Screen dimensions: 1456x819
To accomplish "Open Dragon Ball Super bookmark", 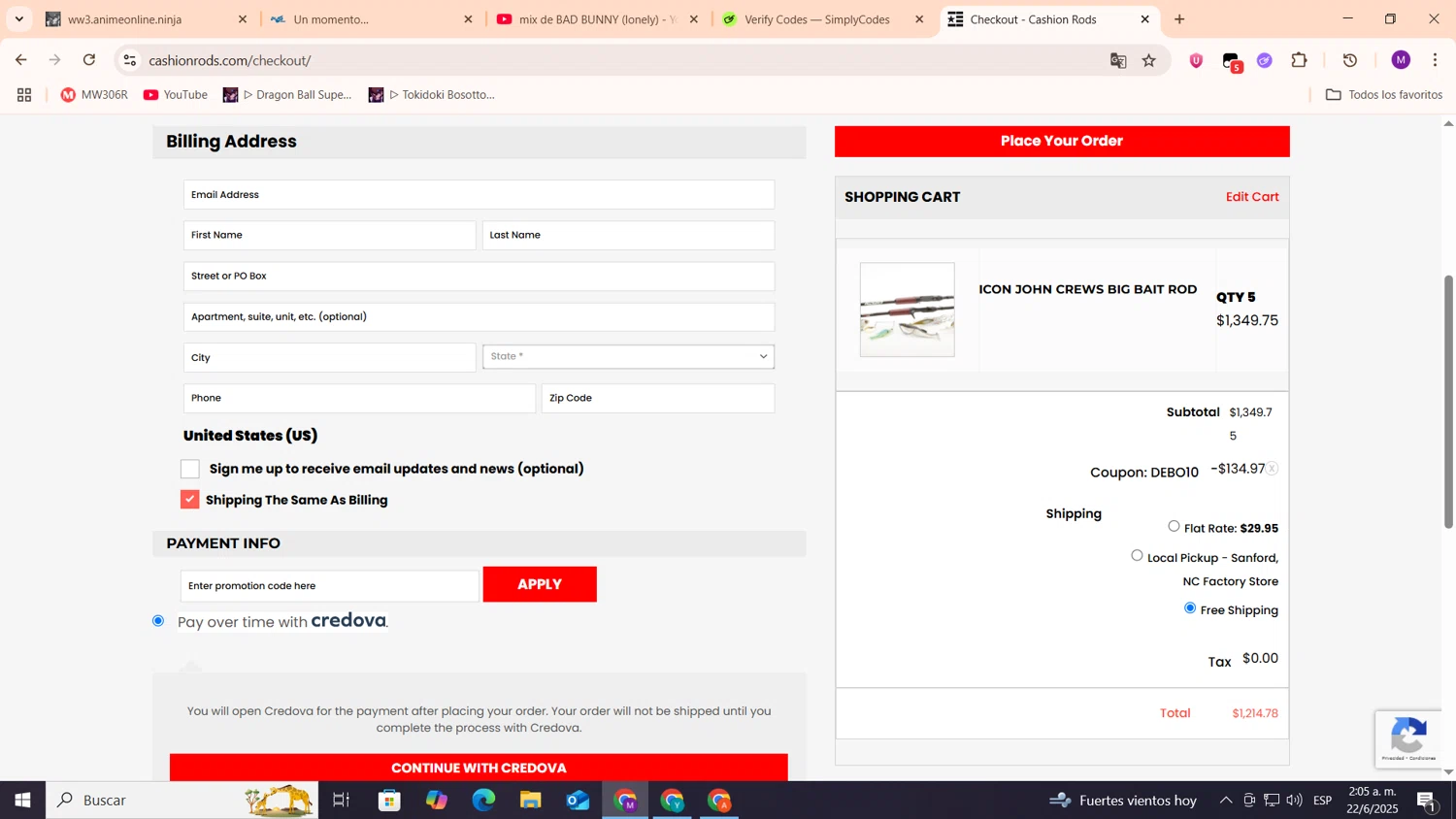I will 287,94.
